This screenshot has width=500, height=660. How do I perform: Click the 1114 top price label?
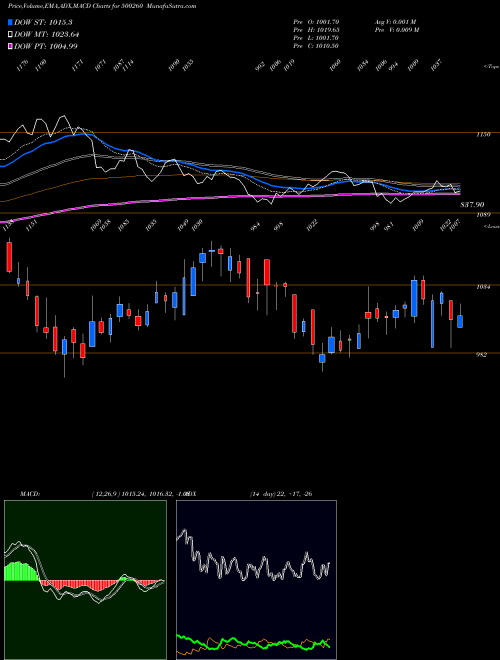(x=128, y=65)
